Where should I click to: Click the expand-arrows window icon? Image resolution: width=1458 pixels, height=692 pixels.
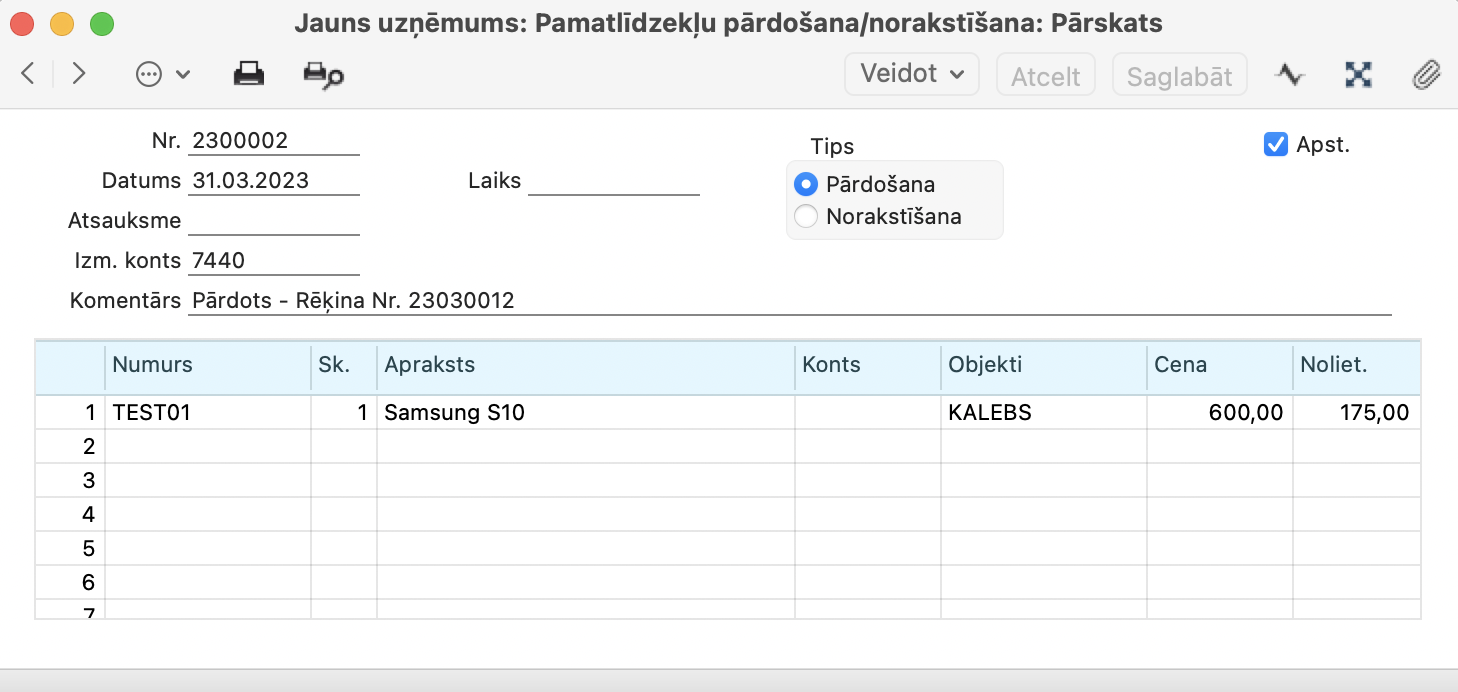coord(1358,74)
